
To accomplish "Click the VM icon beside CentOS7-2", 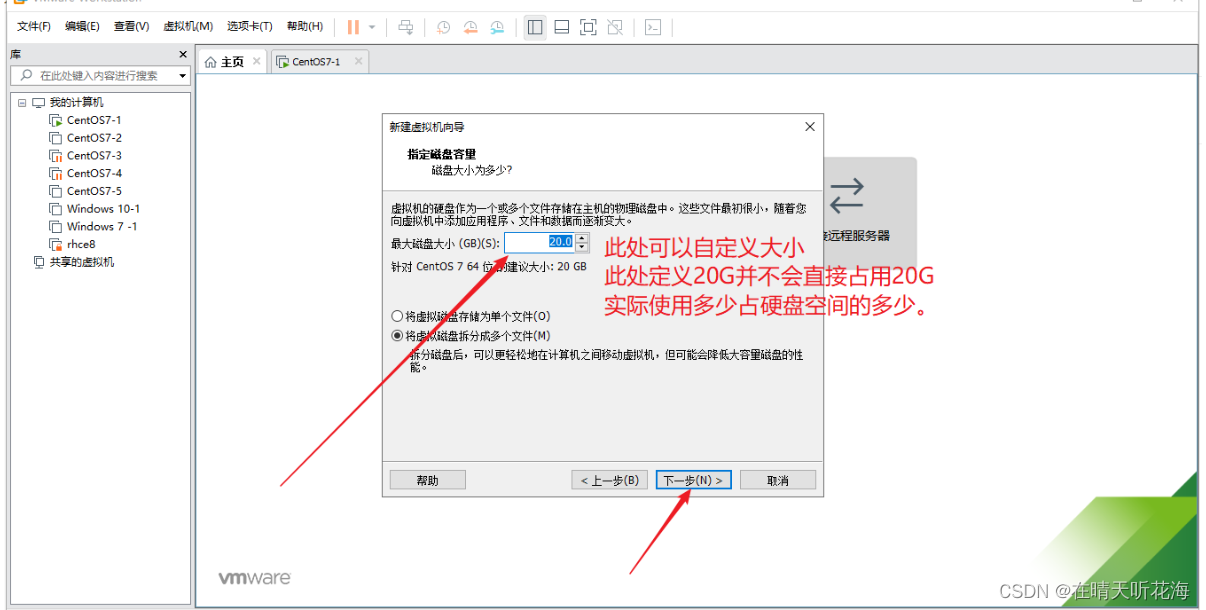I will pos(56,138).
